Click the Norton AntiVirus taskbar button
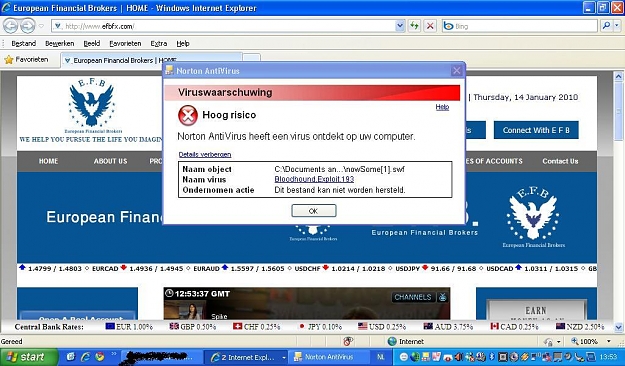The image size is (625, 366). coord(328,357)
